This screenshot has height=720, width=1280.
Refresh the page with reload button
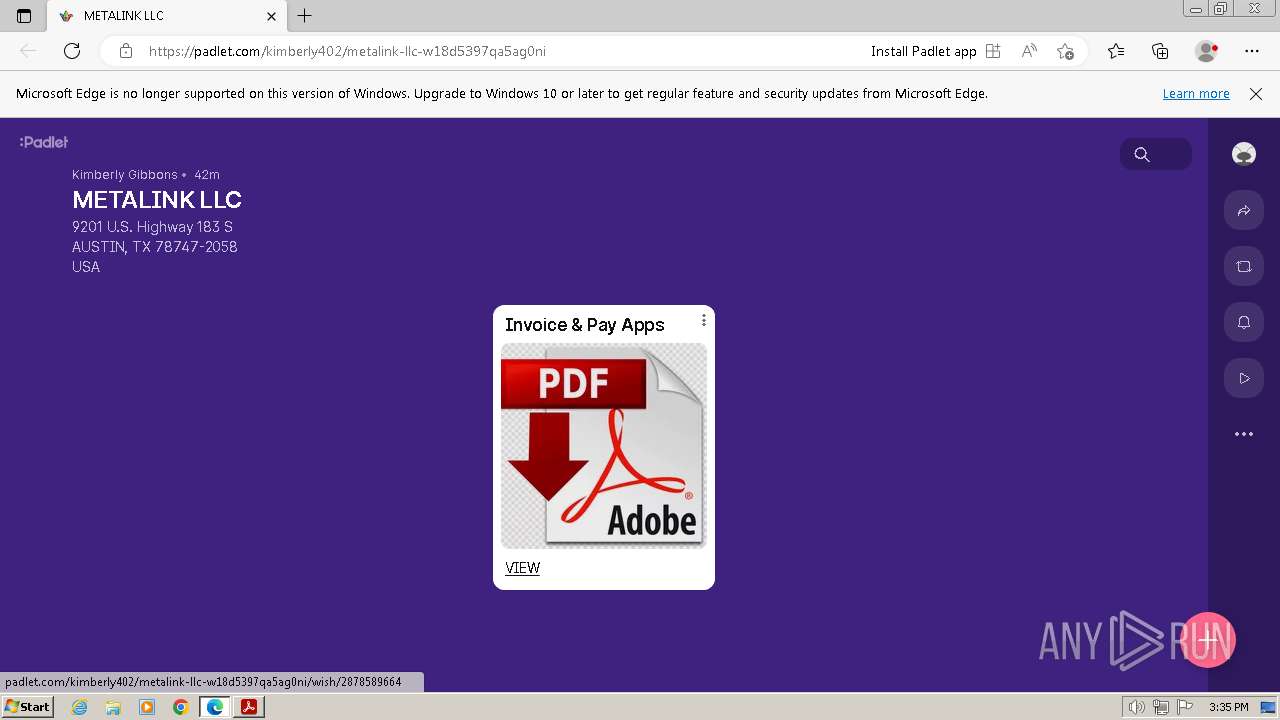pos(72,51)
